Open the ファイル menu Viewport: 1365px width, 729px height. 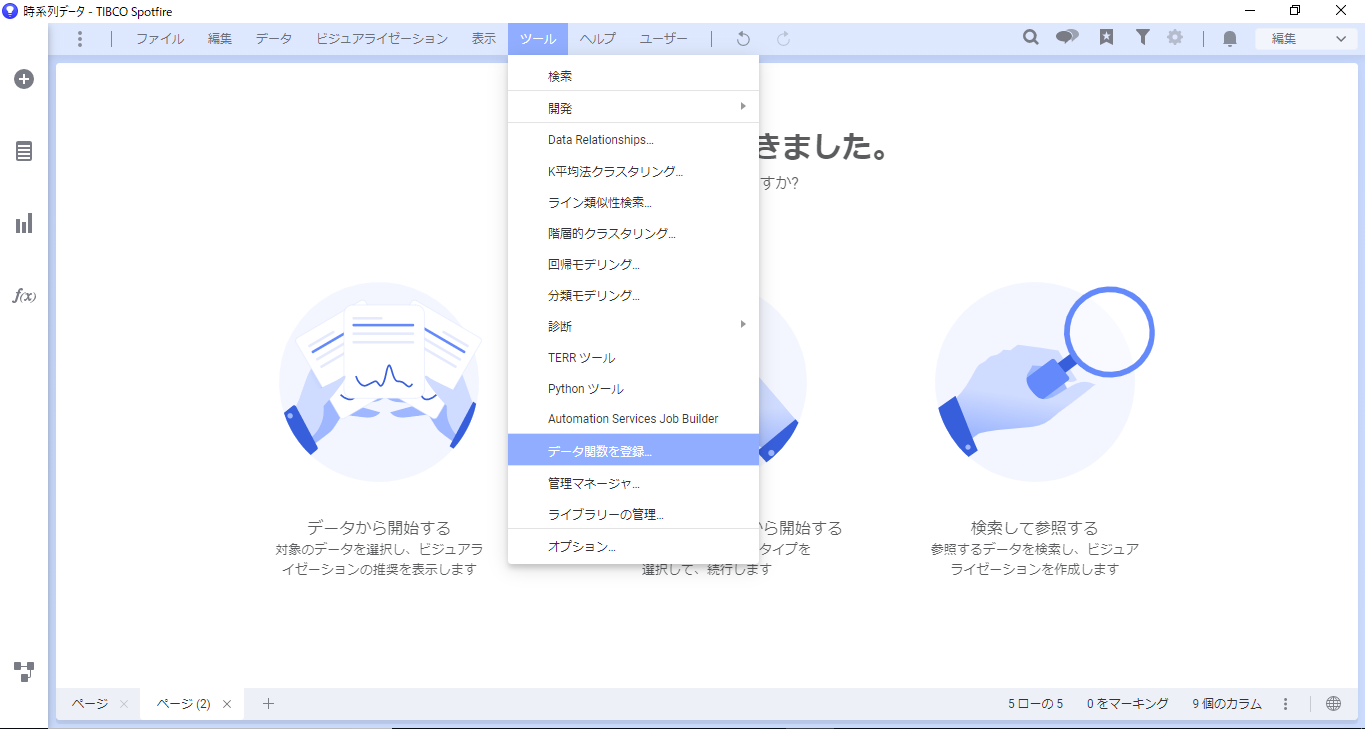click(160, 39)
